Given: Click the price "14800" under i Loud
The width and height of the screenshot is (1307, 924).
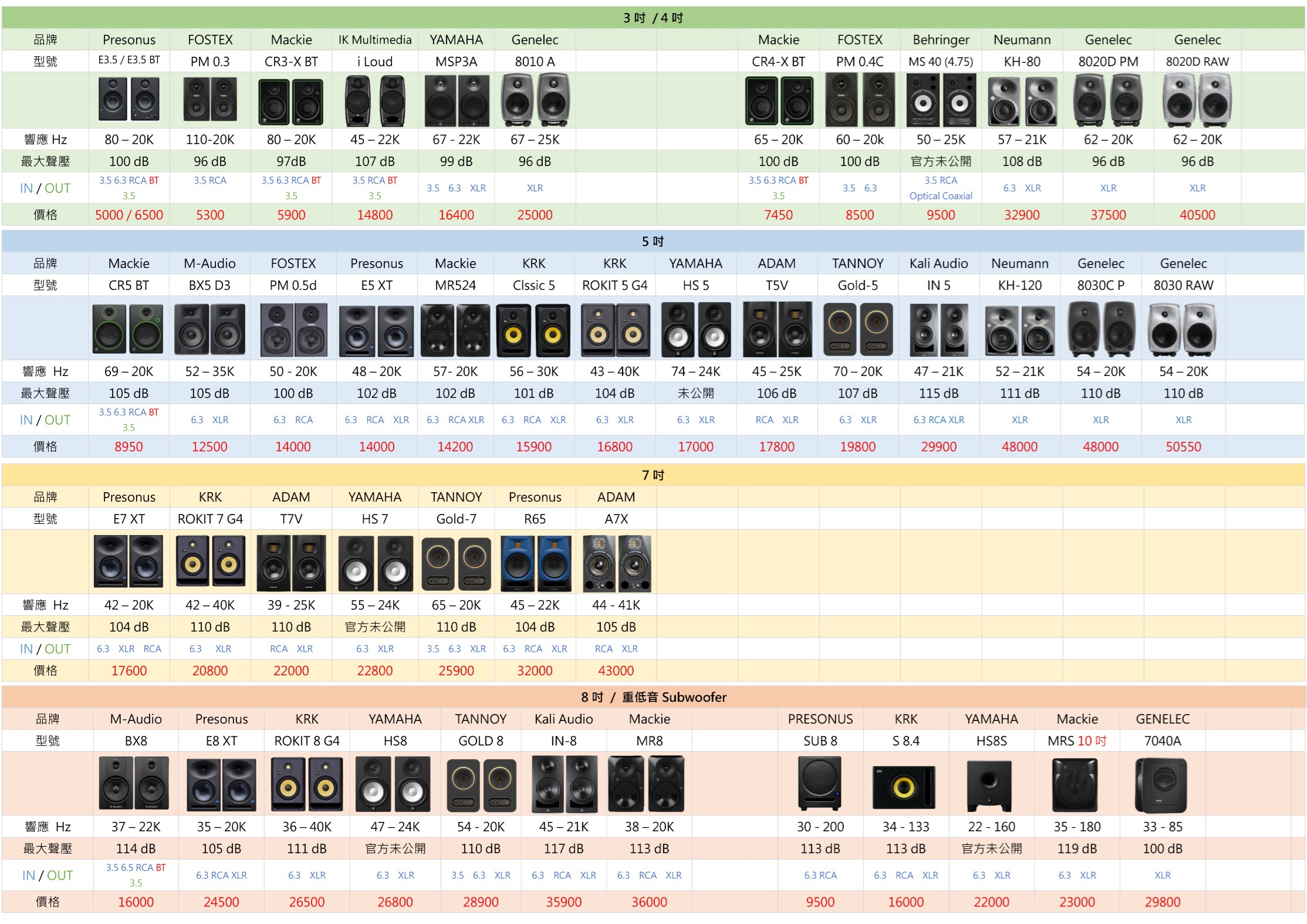Looking at the screenshot, I should (x=374, y=215).
